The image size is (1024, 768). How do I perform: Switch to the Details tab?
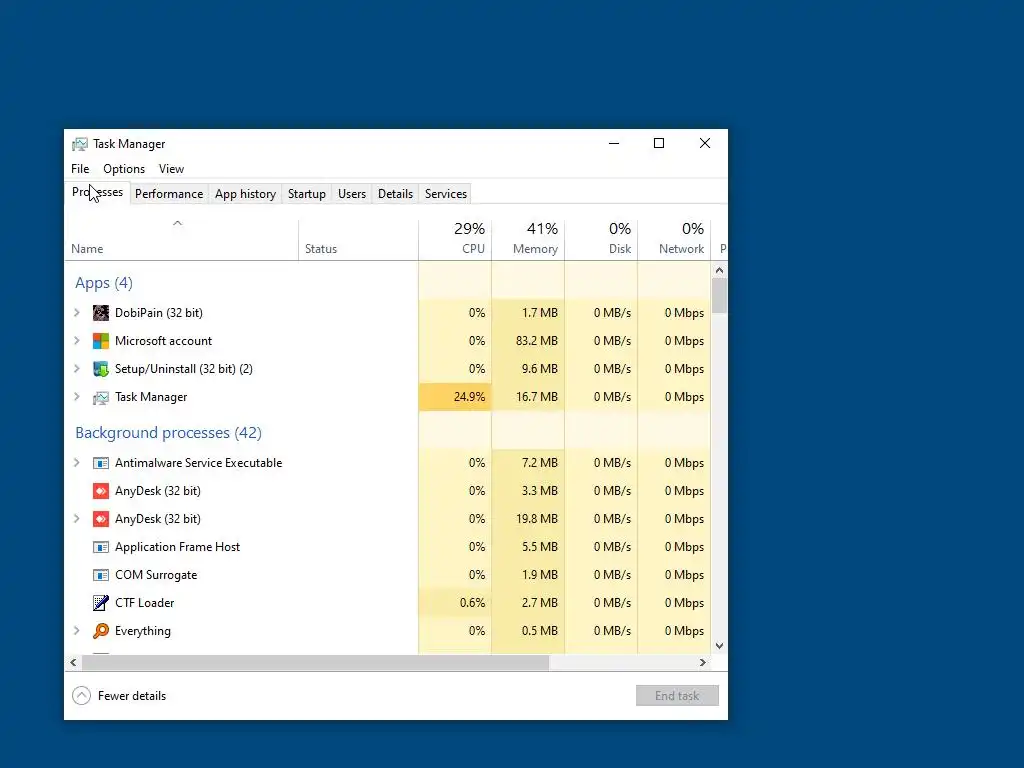click(396, 194)
